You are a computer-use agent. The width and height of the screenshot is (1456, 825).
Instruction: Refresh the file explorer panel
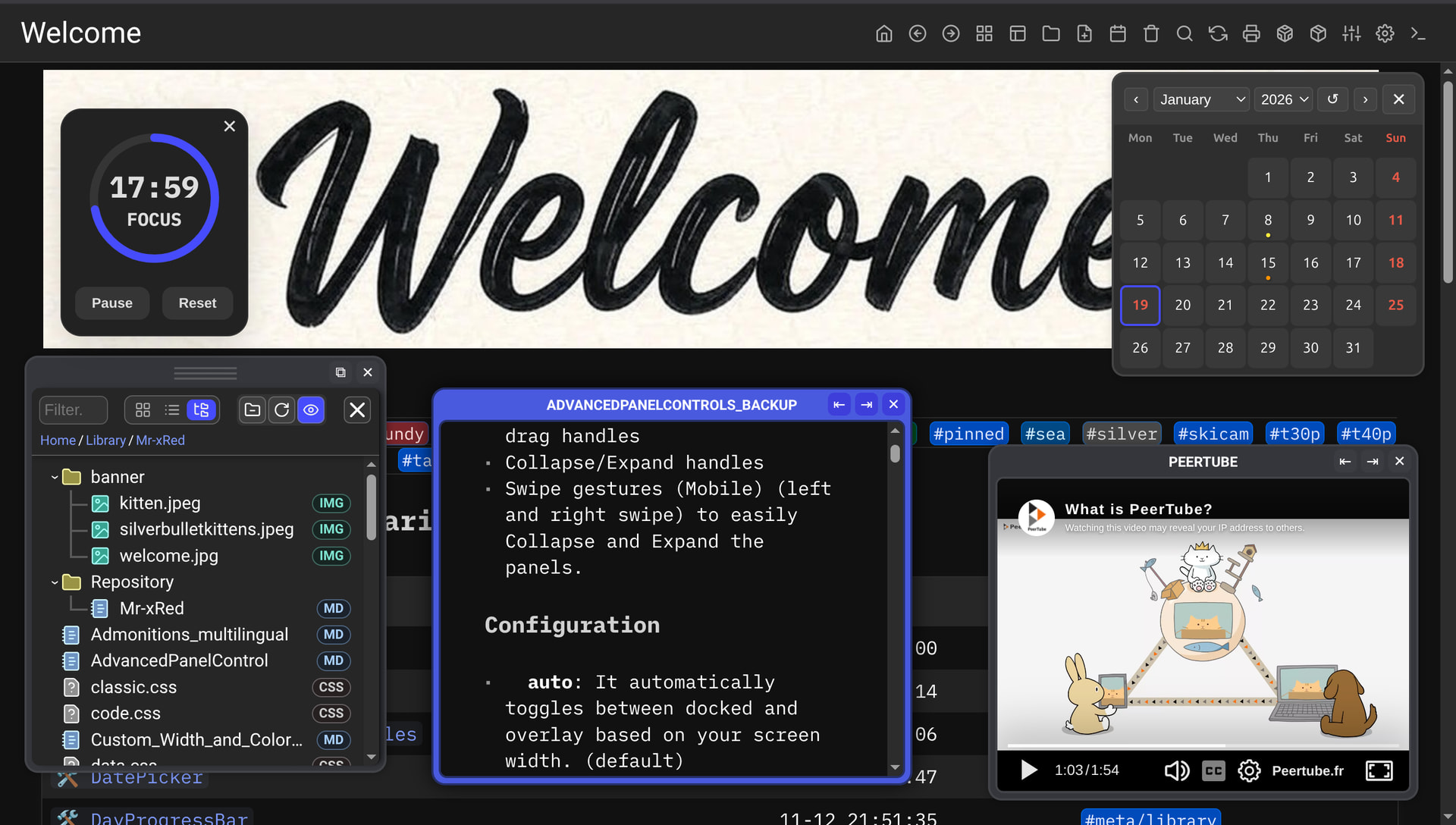tap(281, 410)
